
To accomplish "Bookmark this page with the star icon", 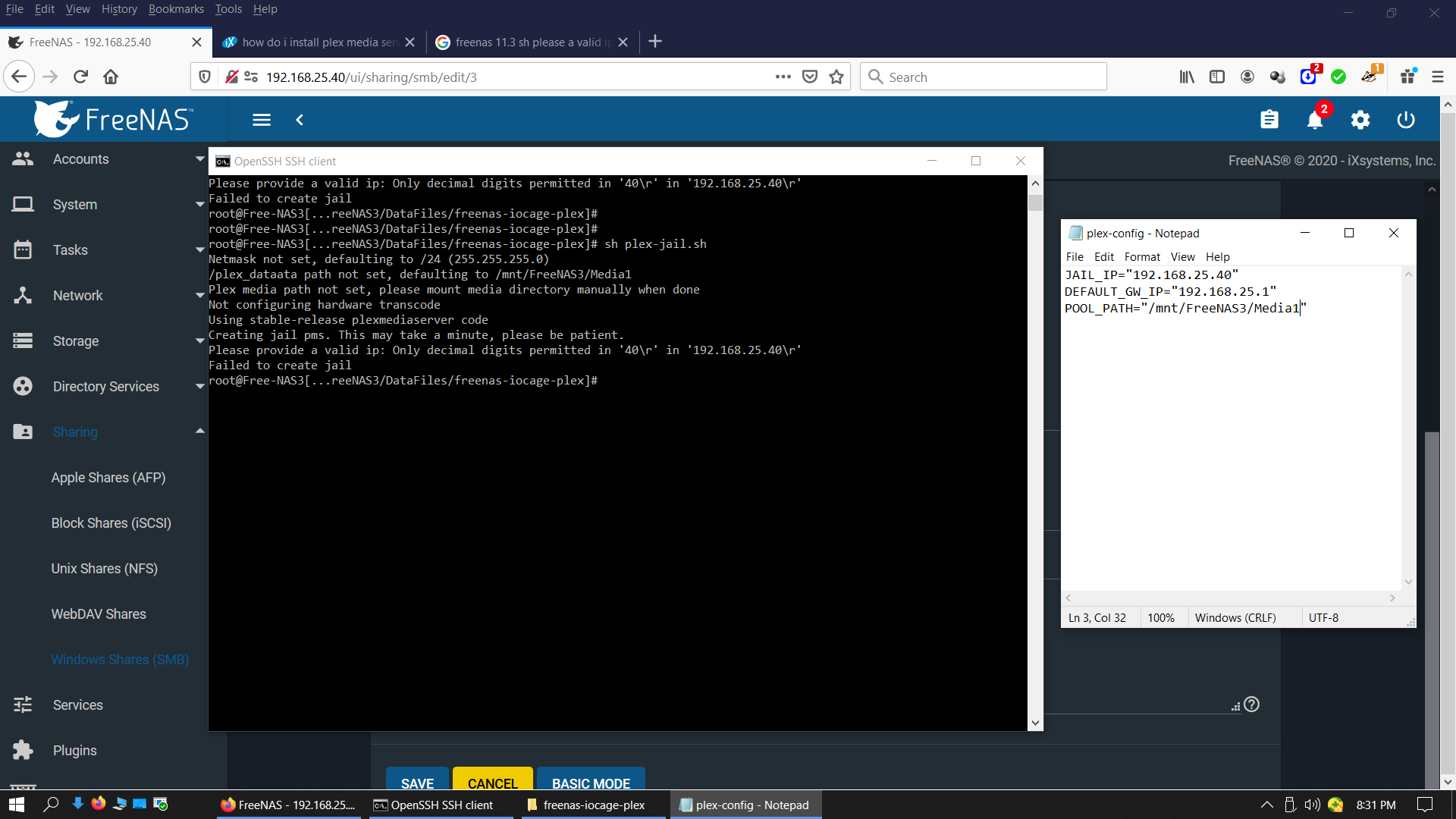I will 836,77.
